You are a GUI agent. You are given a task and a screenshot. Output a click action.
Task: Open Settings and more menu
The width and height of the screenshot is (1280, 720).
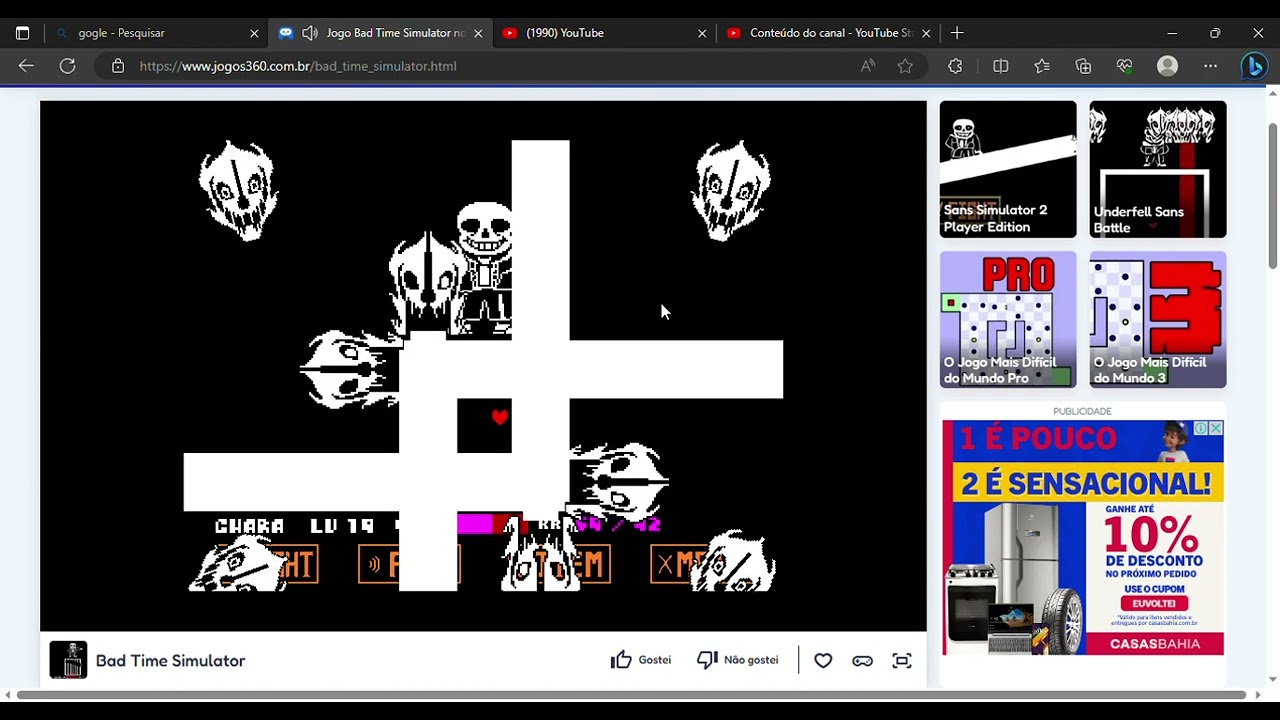coord(1211,66)
